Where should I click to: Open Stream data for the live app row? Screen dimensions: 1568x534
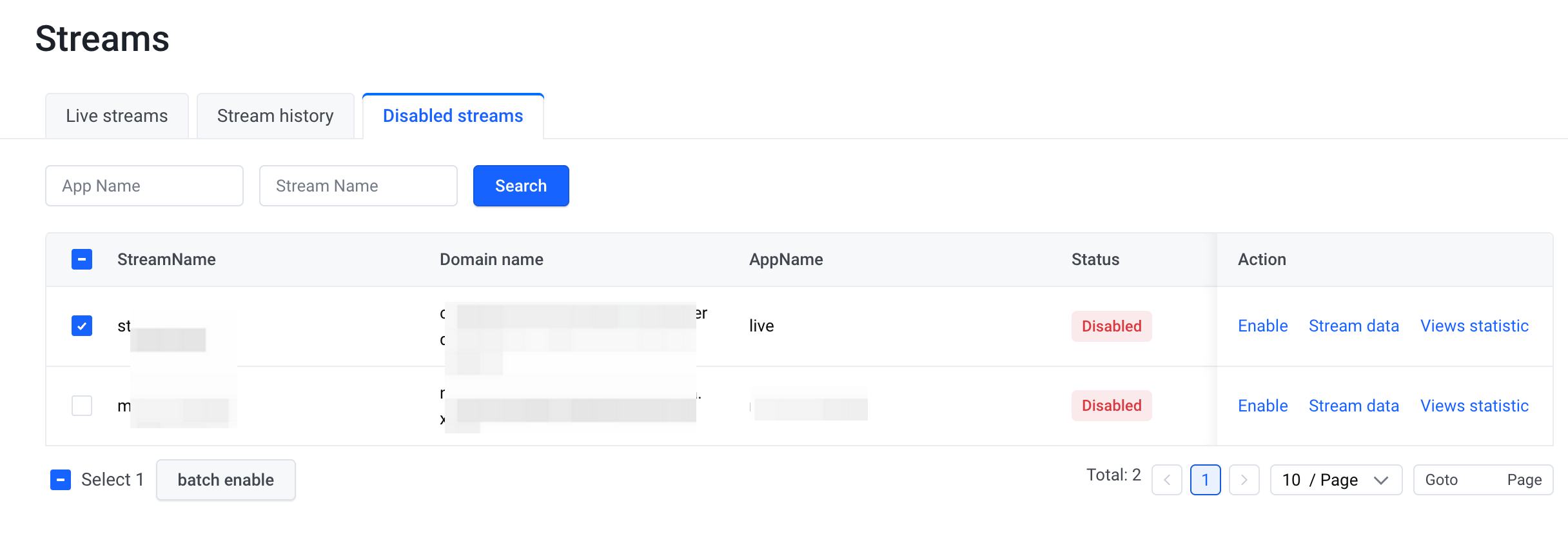(x=1353, y=326)
